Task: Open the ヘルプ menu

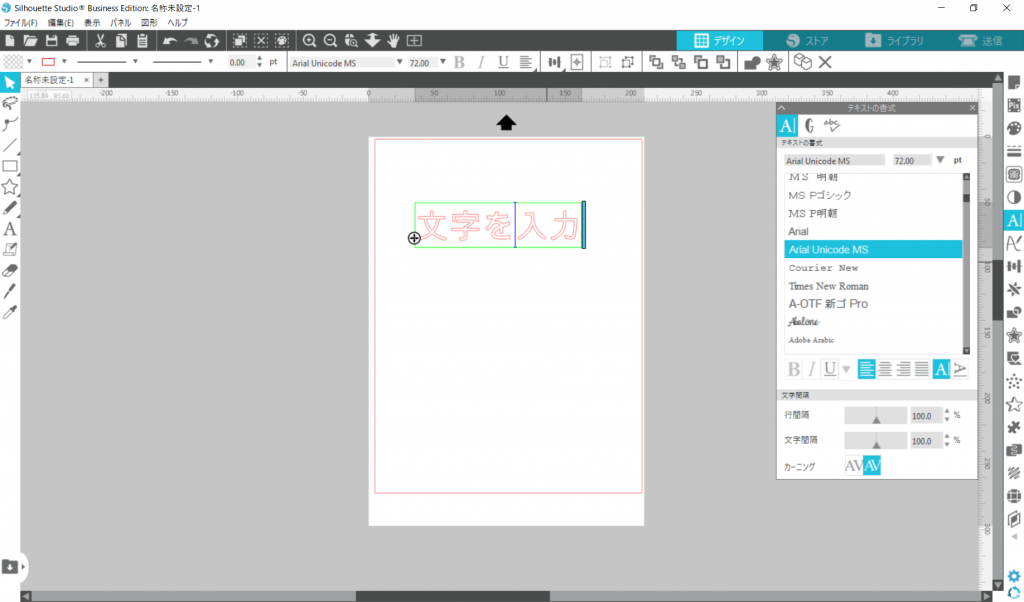Action: [x=178, y=22]
